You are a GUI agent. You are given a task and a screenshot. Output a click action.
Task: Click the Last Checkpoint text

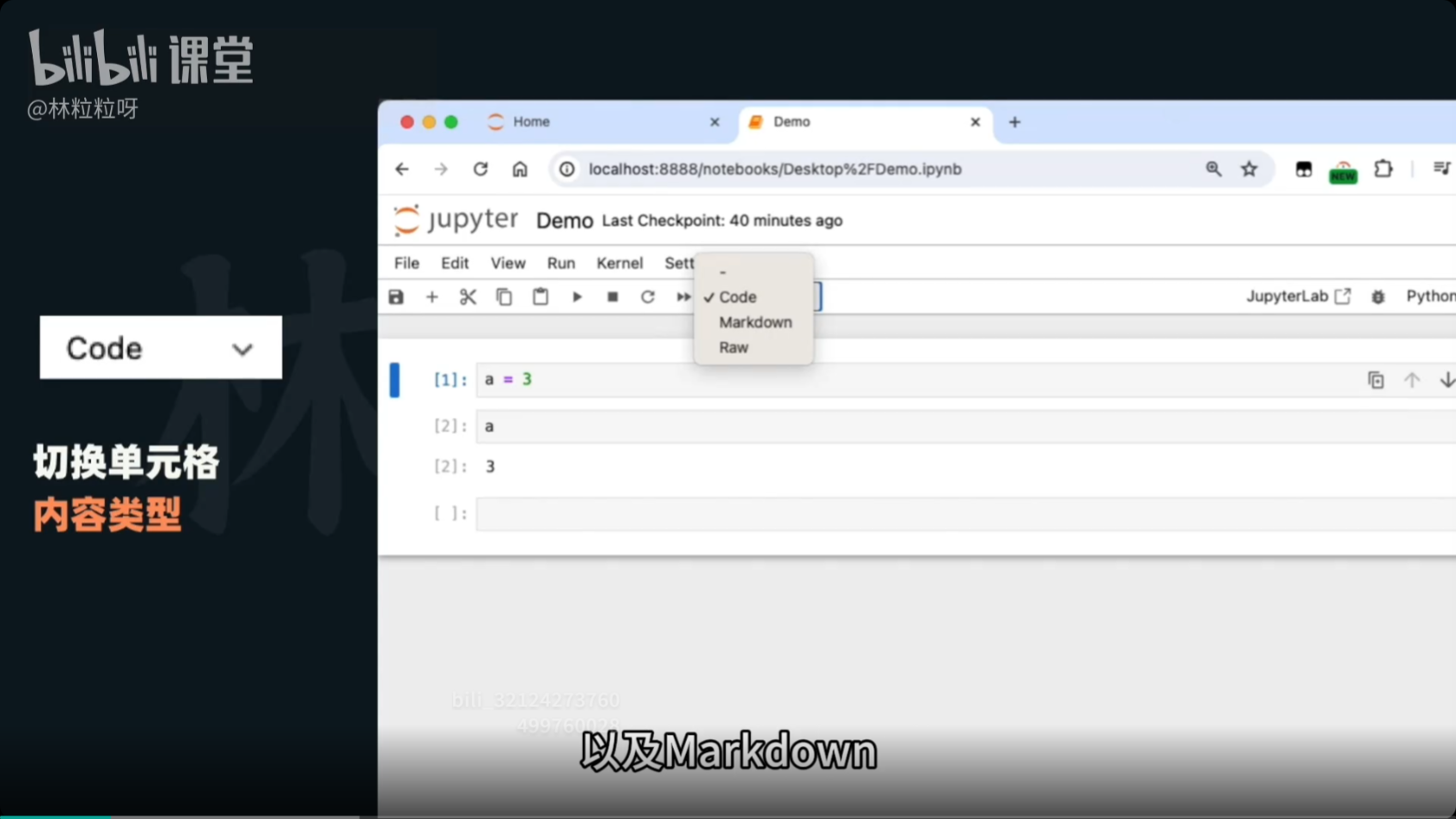tap(722, 221)
